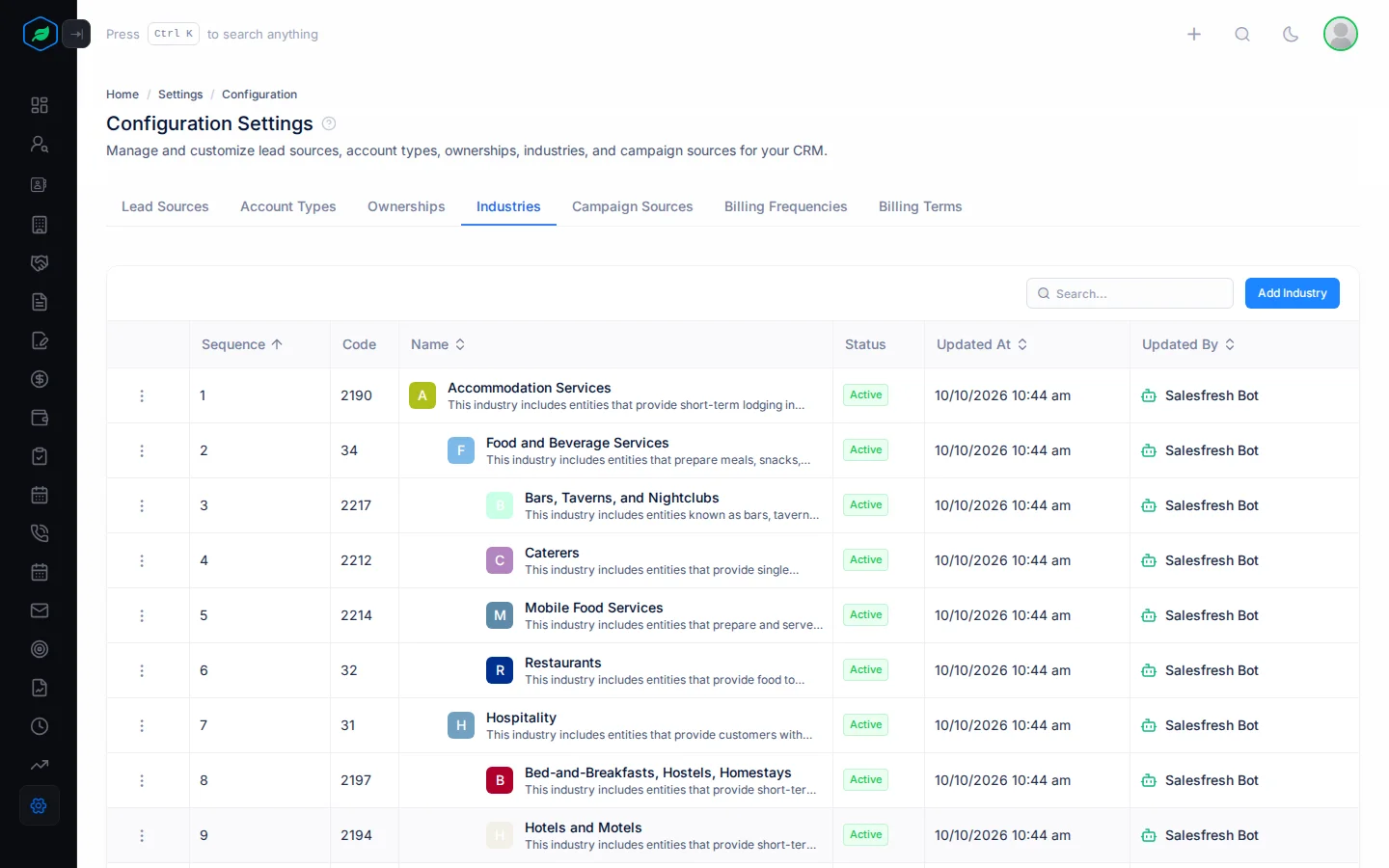The height and width of the screenshot is (868, 1389).
Task: Click the purple C swatch for Caterers
Action: [x=500, y=560]
